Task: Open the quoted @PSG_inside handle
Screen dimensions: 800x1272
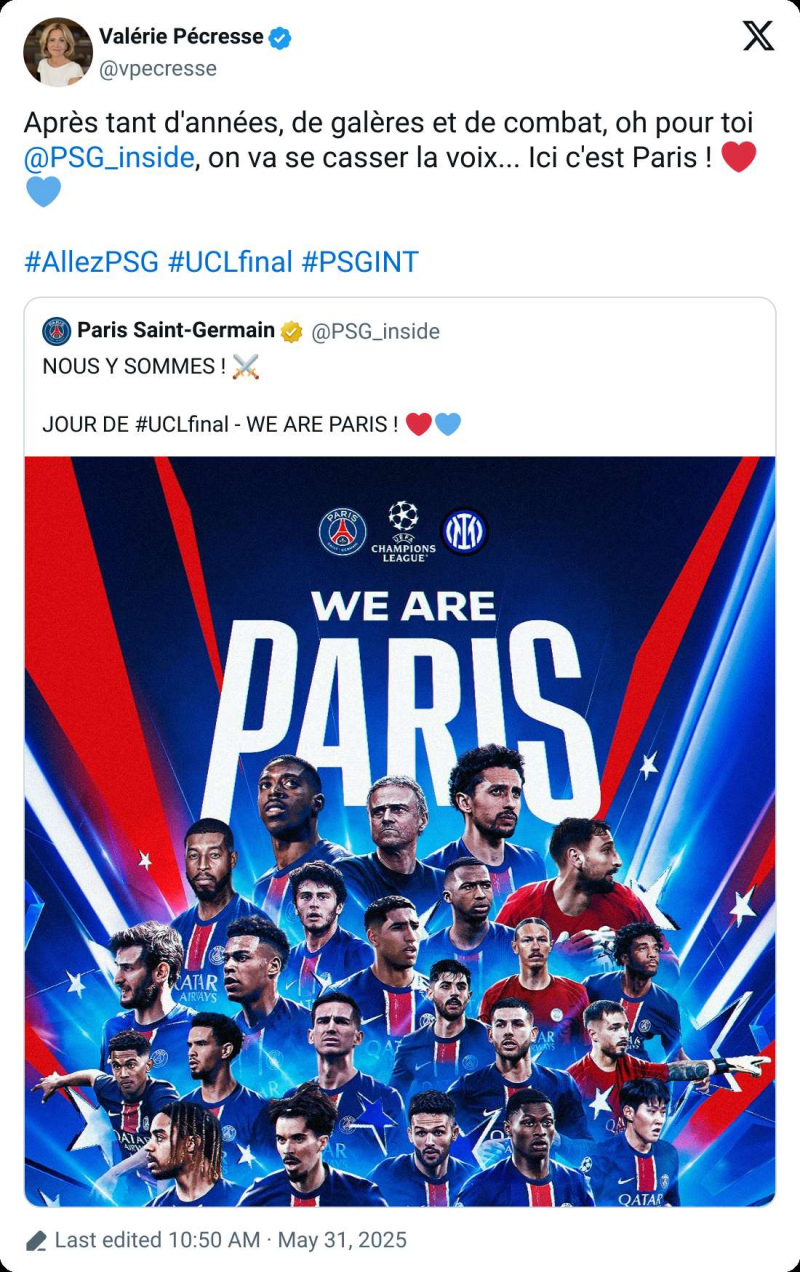Action: pyautogui.click(x=375, y=331)
